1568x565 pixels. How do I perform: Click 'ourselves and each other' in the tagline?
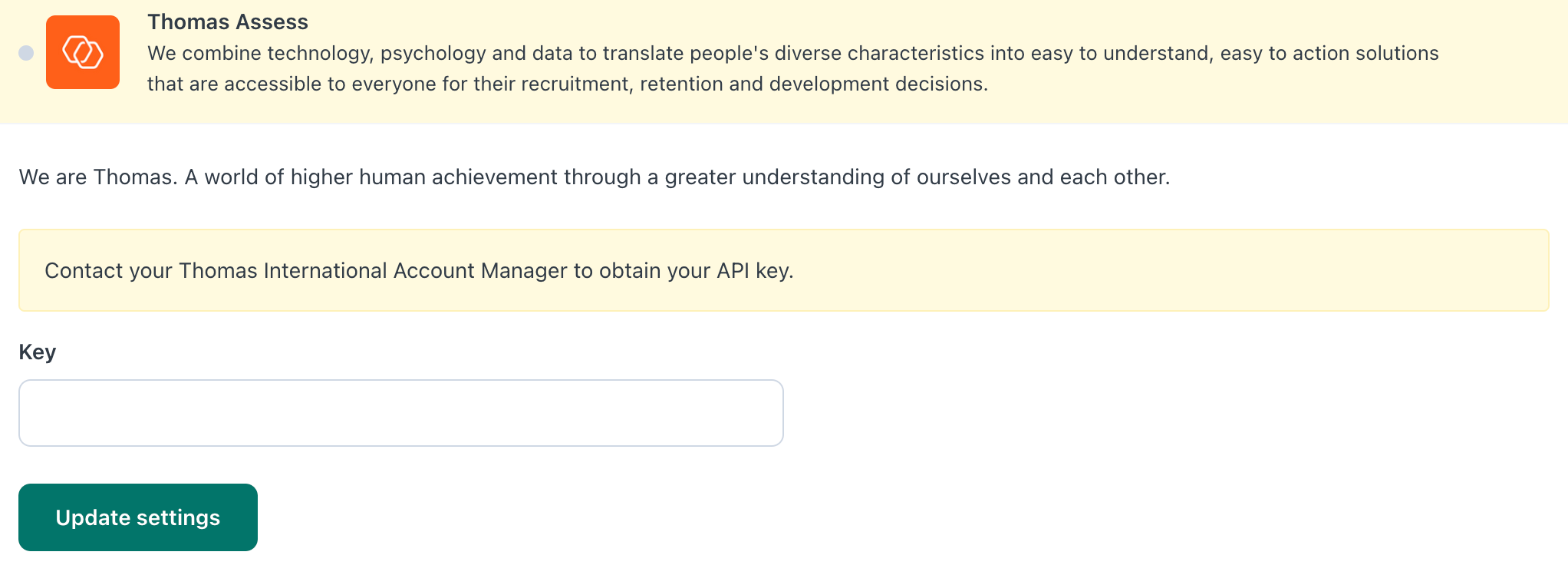point(1042,177)
